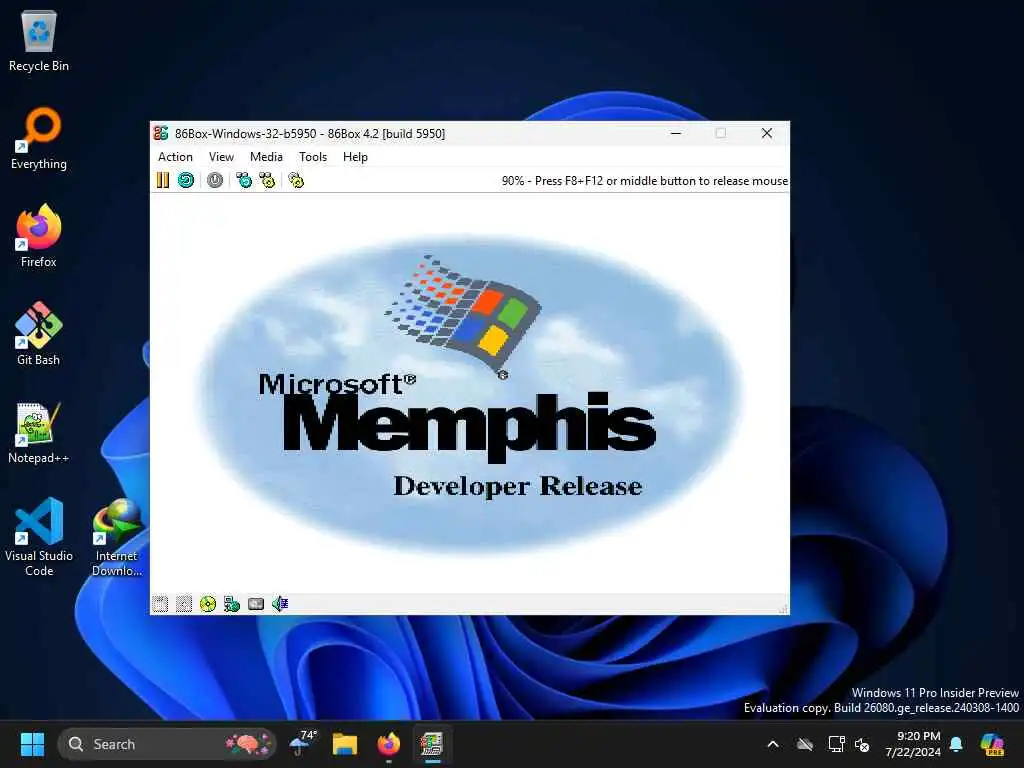Click the 86Box taskbar button
Image resolution: width=1024 pixels, height=768 pixels.
tap(432, 744)
